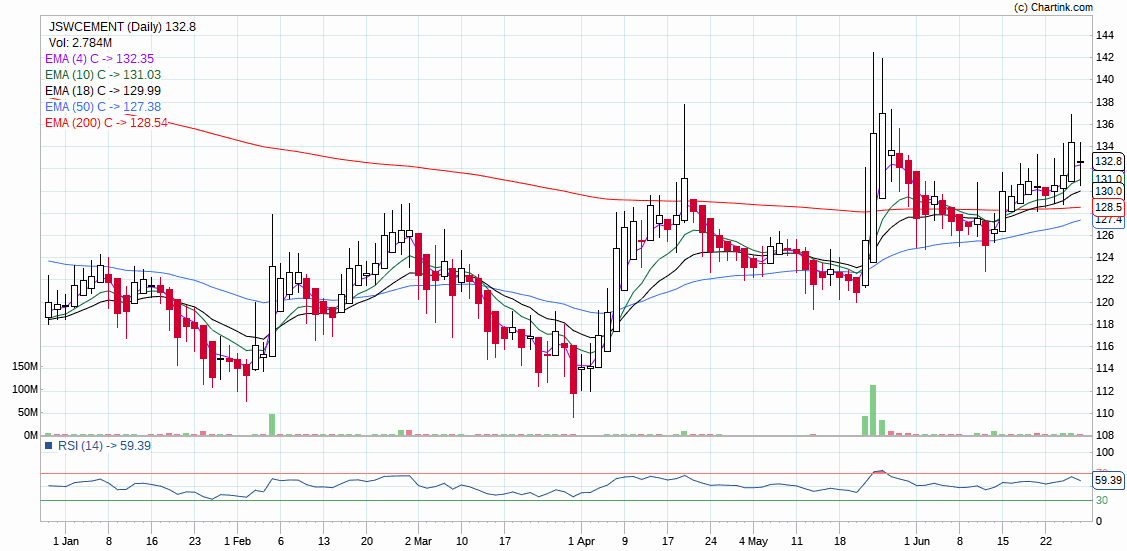Click the tallest green volume bar in late May
Image resolution: width=1127 pixels, height=551 pixels.
point(873,410)
